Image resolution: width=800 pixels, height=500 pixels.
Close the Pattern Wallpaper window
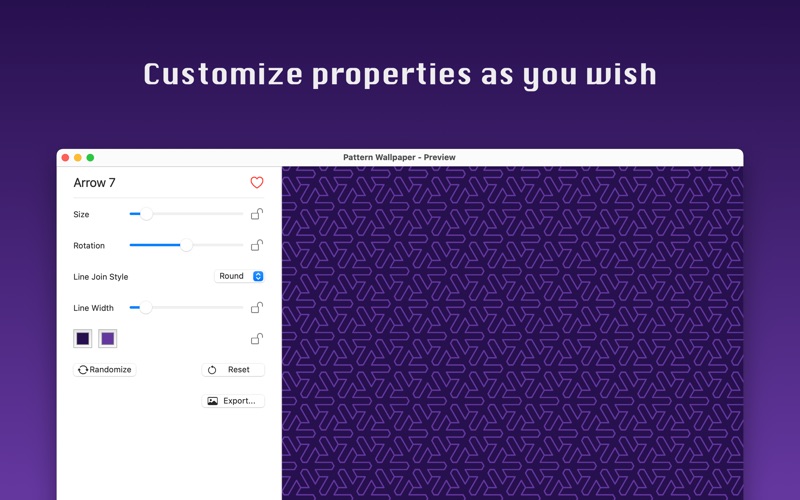[x=65, y=157]
